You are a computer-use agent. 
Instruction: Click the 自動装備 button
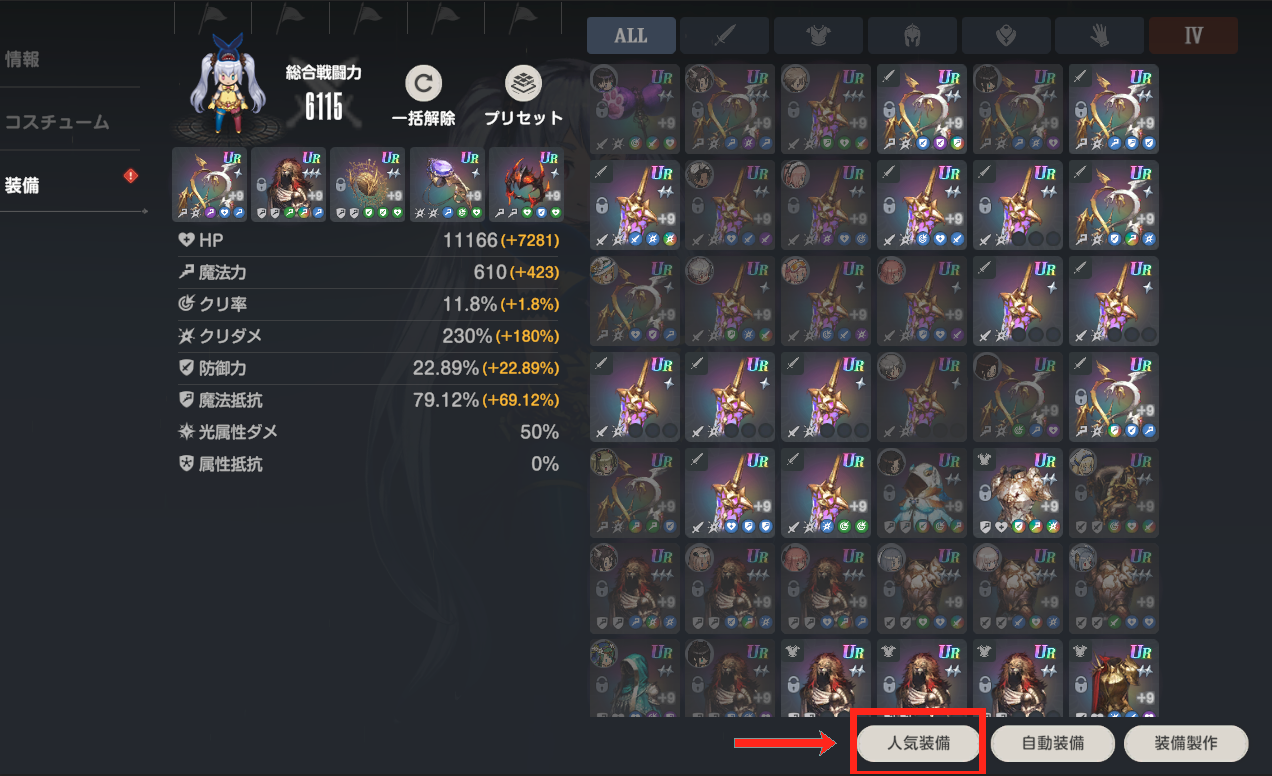coord(1052,744)
